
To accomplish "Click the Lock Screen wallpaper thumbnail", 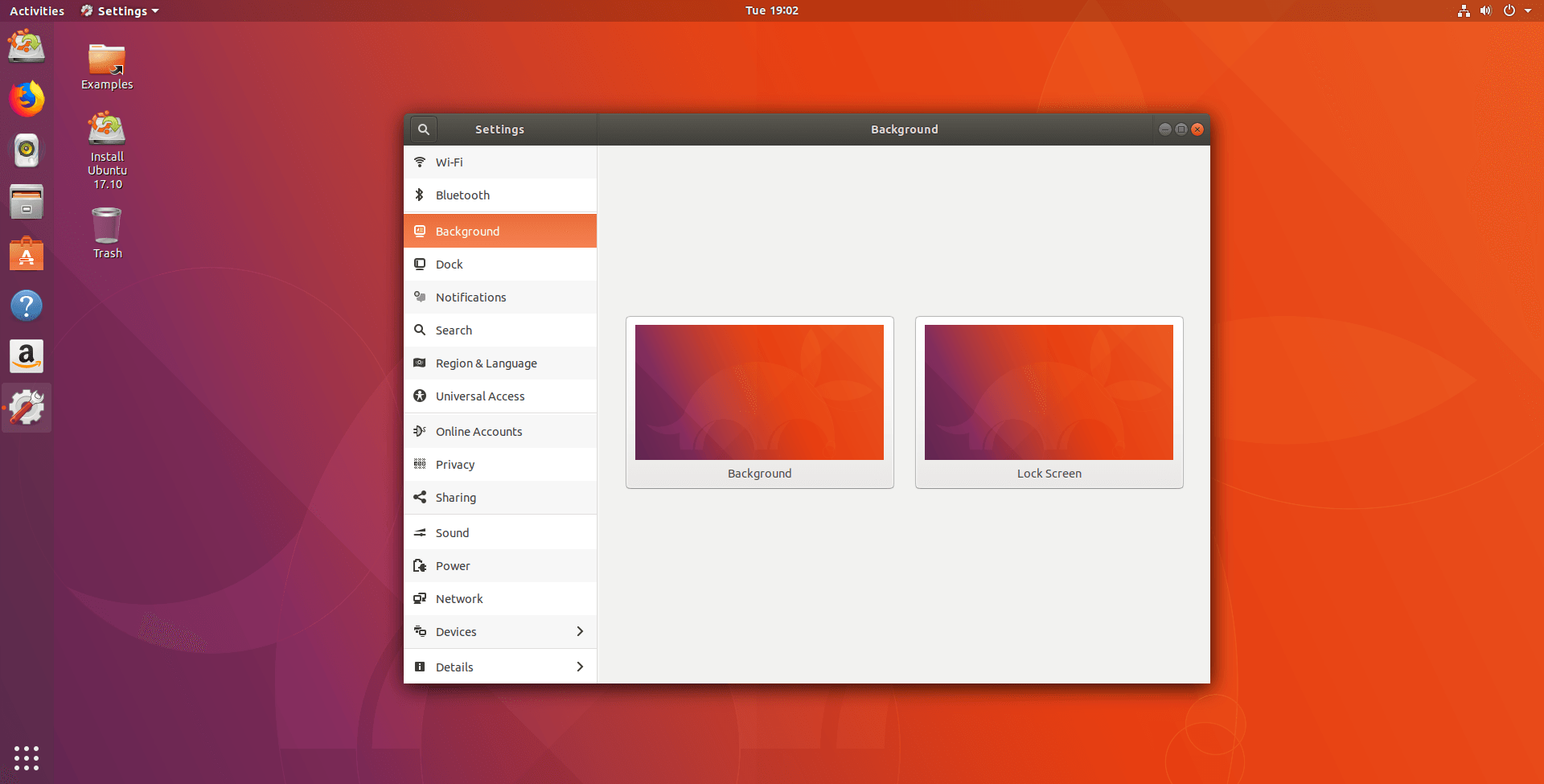I will [x=1049, y=392].
